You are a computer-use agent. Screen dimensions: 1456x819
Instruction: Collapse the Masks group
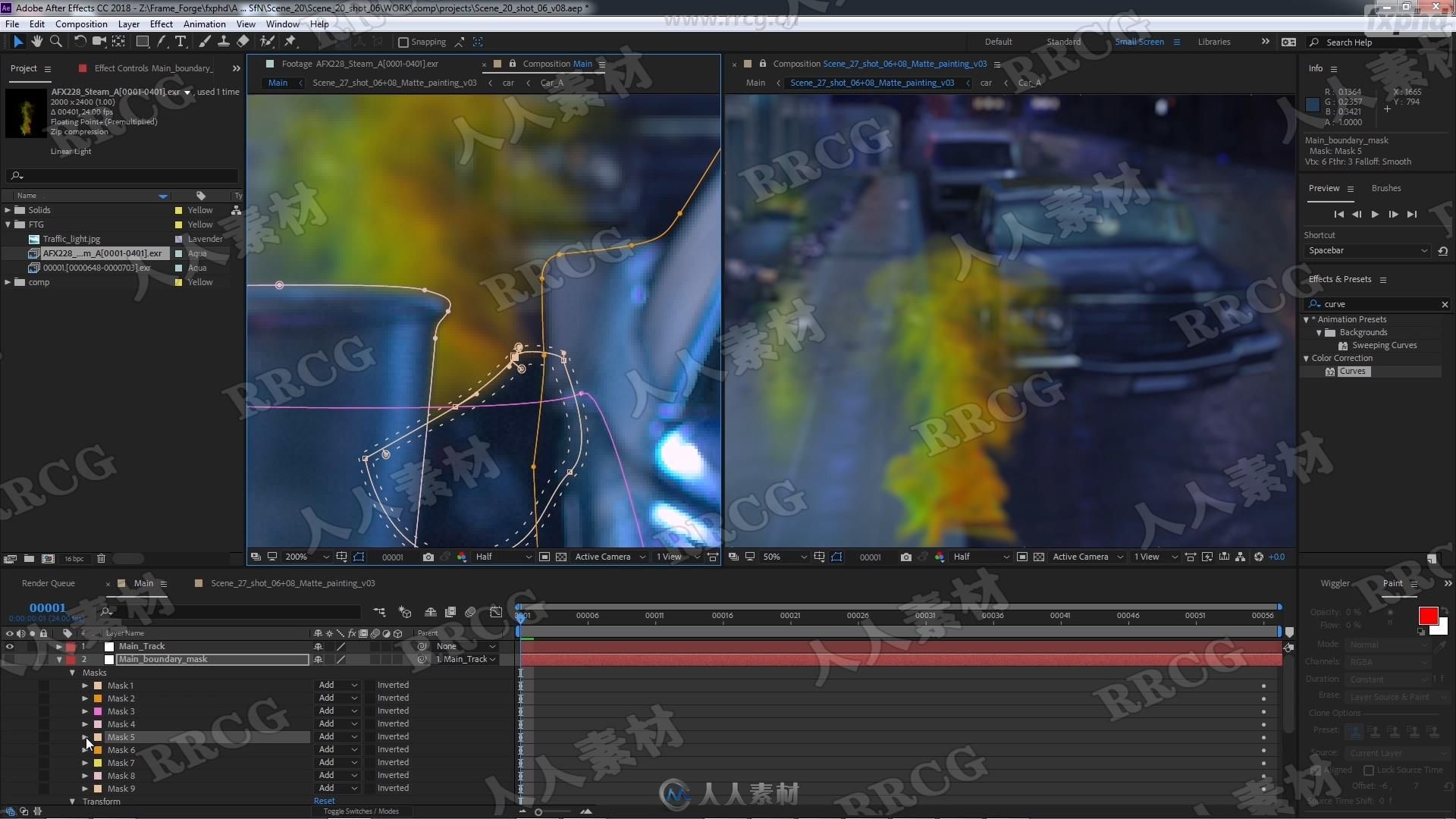(73, 673)
